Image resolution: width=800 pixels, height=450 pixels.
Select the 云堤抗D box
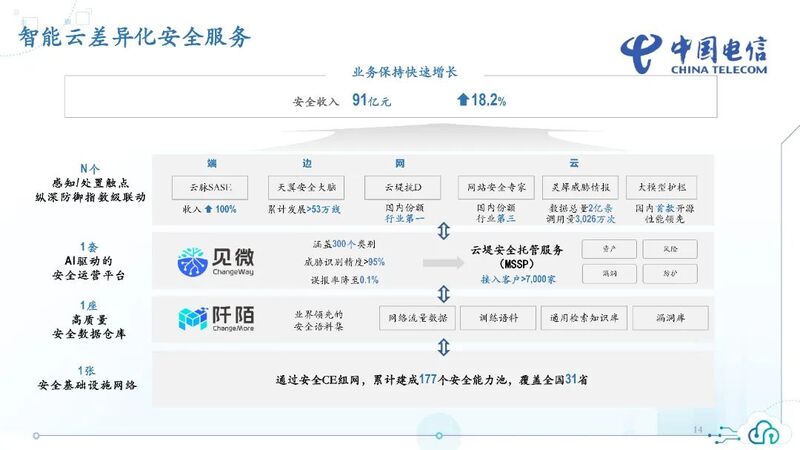(403, 187)
